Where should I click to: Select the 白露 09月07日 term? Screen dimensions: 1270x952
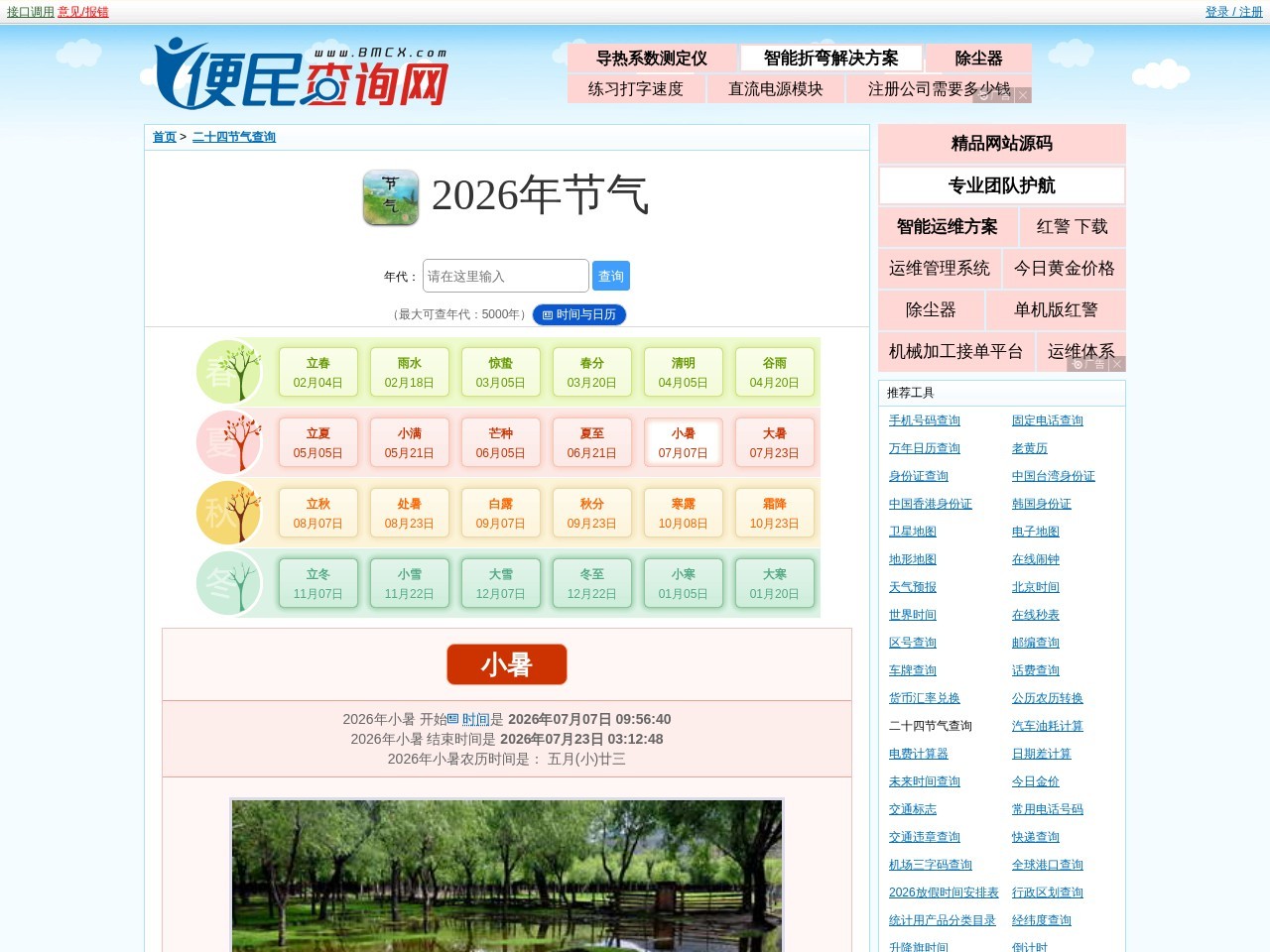[x=501, y=513]
